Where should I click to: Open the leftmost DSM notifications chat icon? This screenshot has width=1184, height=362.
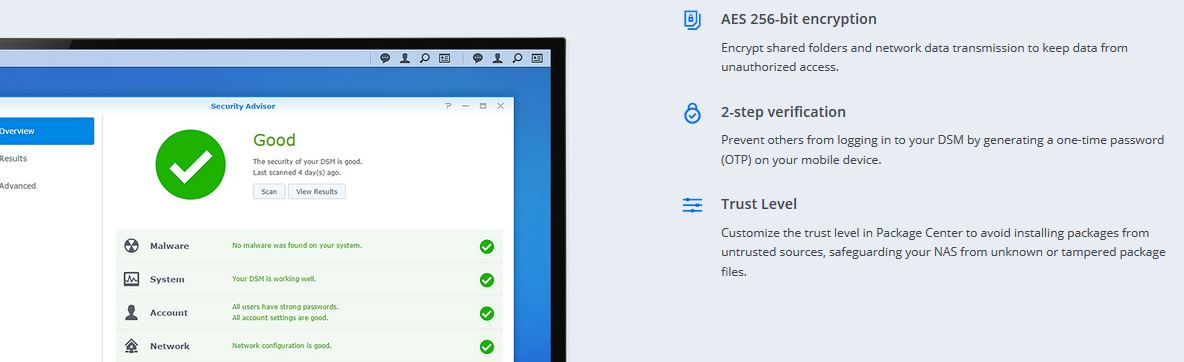coord(385,57)
